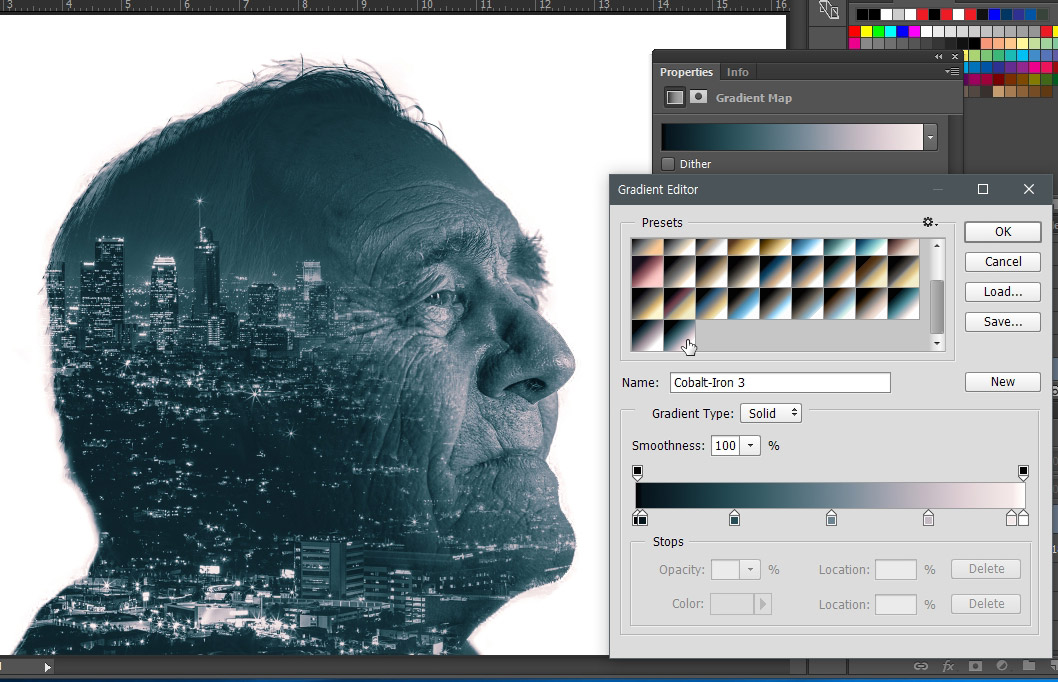Pick the black-to-white preset in the last preset row

(x=647, y=335)
